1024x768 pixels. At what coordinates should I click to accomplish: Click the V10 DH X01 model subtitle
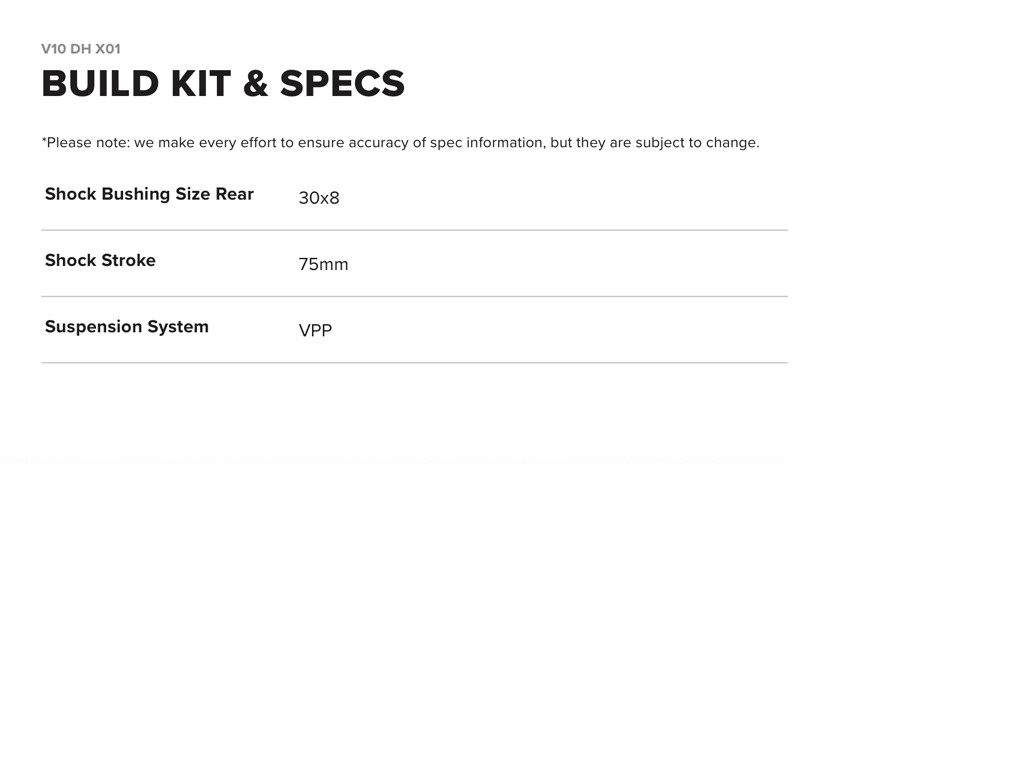point(81,49)
